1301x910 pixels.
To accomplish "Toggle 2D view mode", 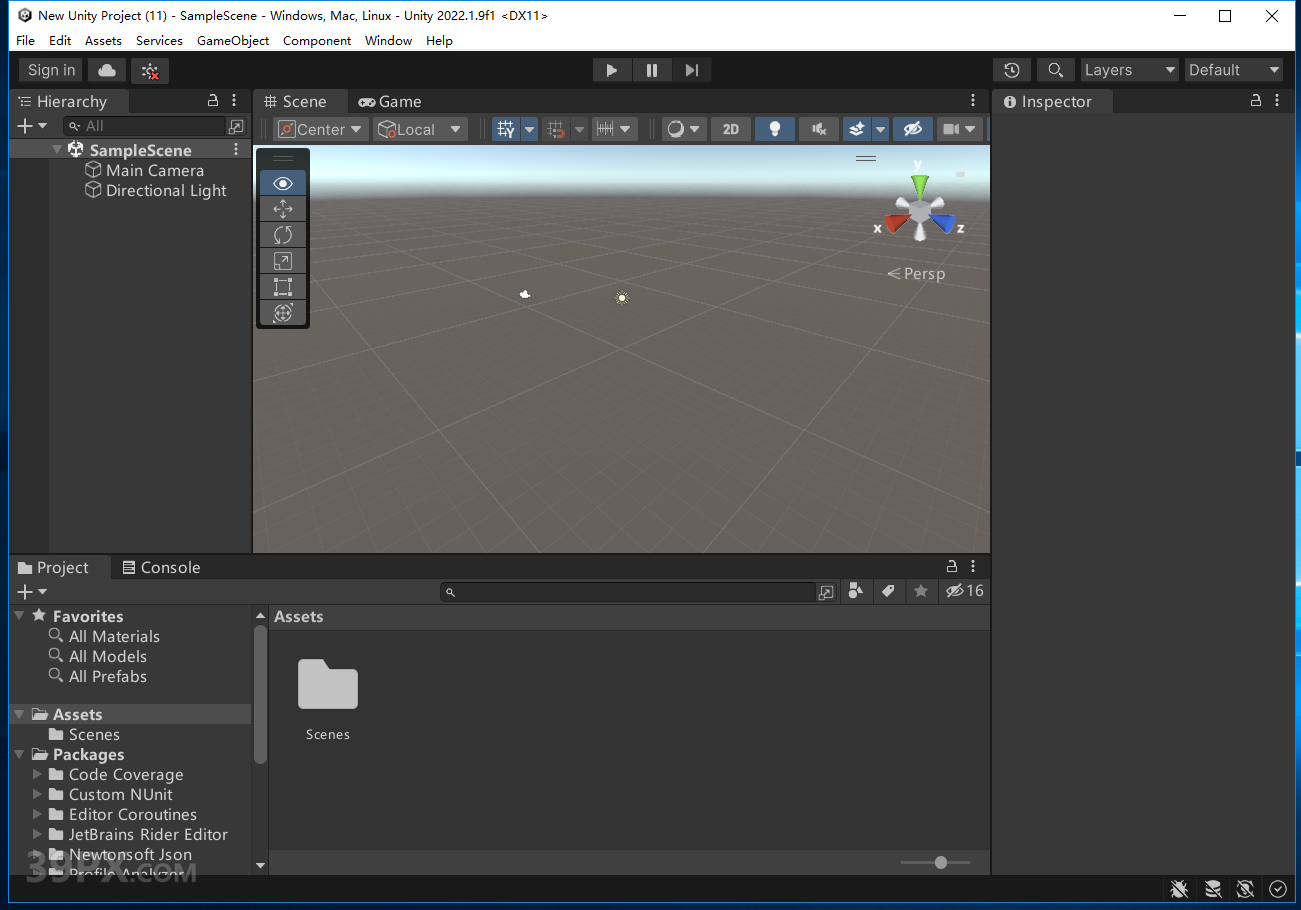I will point(731,129).
